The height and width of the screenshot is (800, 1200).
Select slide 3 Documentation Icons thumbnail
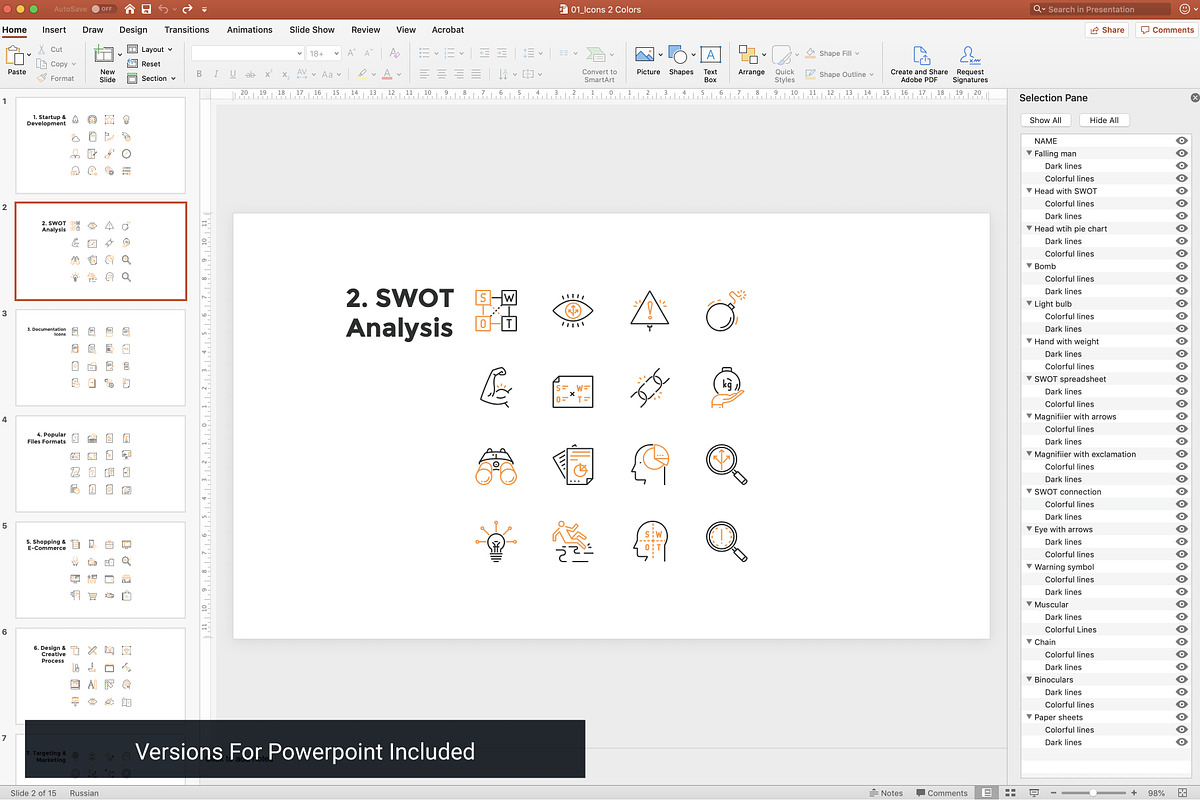pos(100,357)
